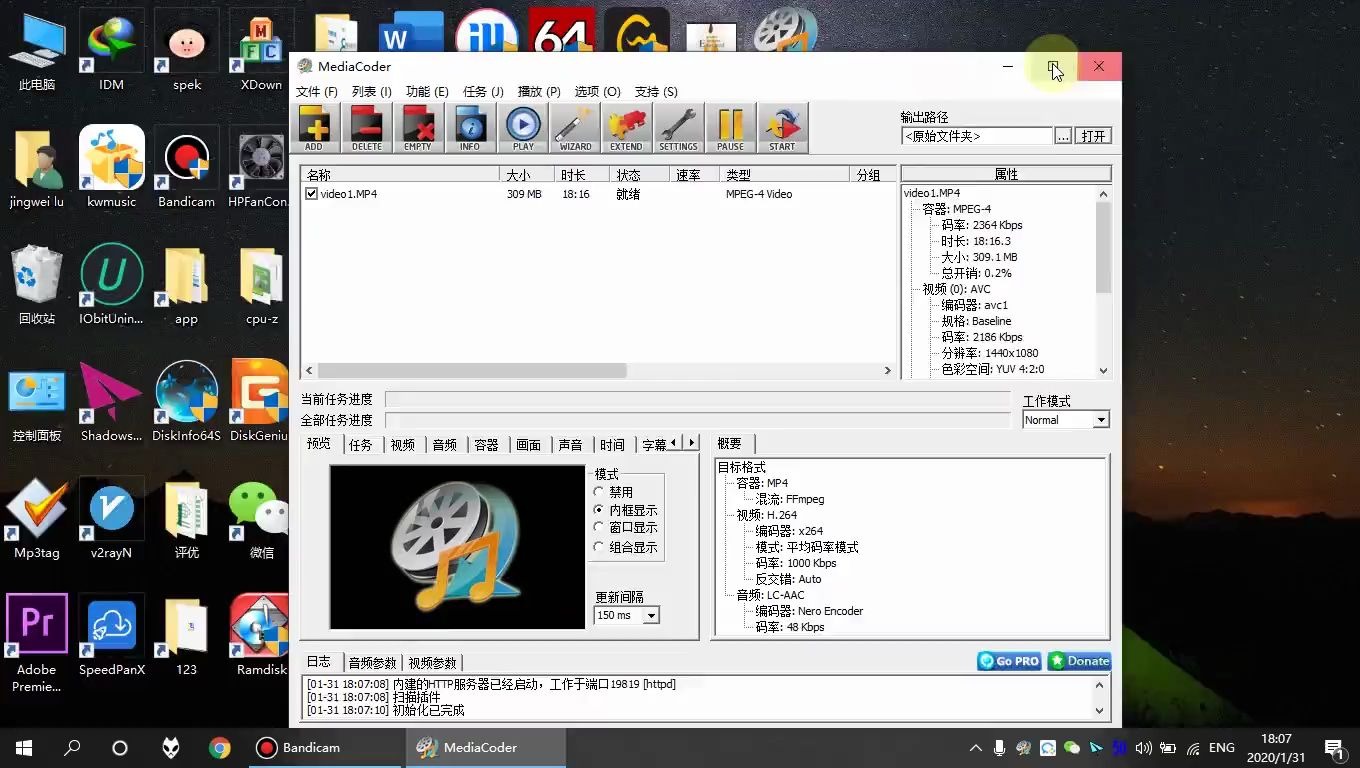Switch to the 视频参数 log tab
The image size is (1360, 768).
[432, 663]
